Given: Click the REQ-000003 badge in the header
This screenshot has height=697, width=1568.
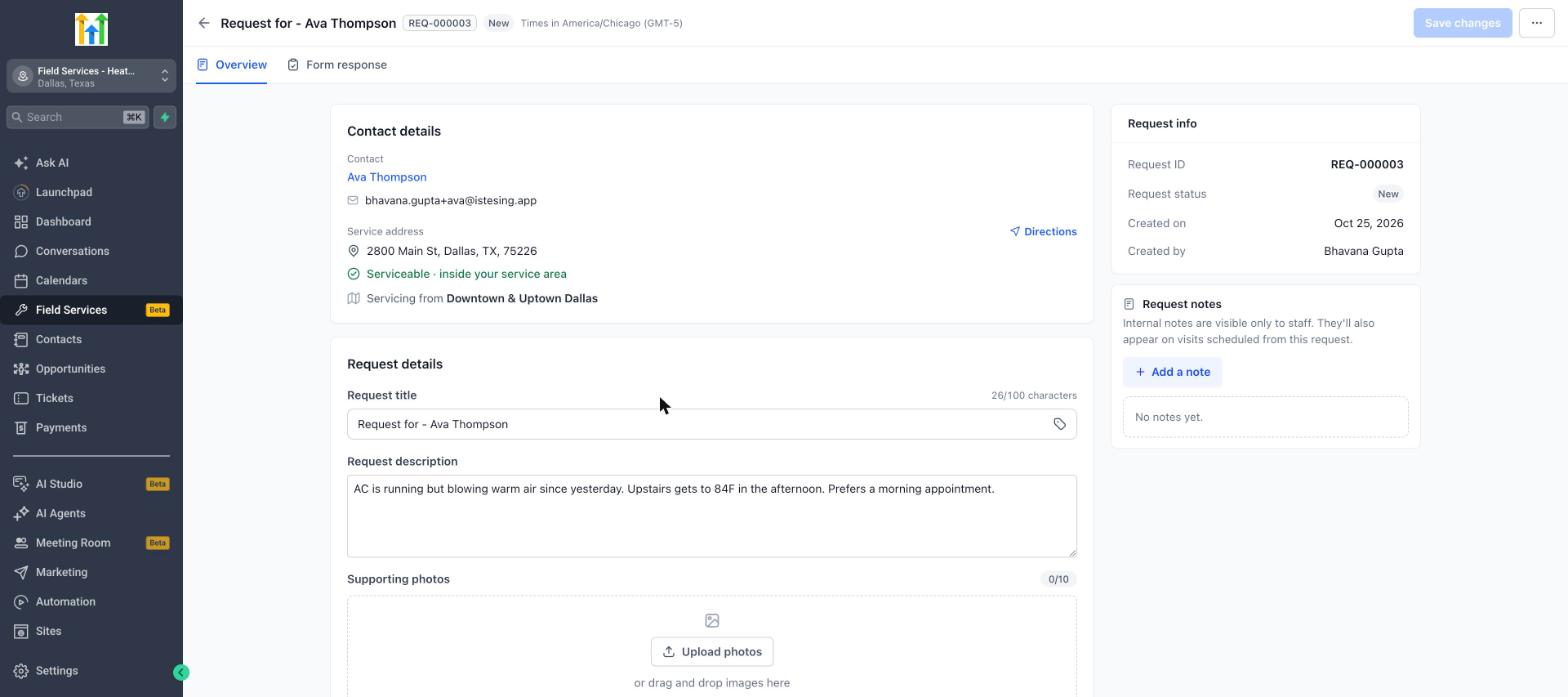Looking at the screenshot, I should [x=440, y=23].
